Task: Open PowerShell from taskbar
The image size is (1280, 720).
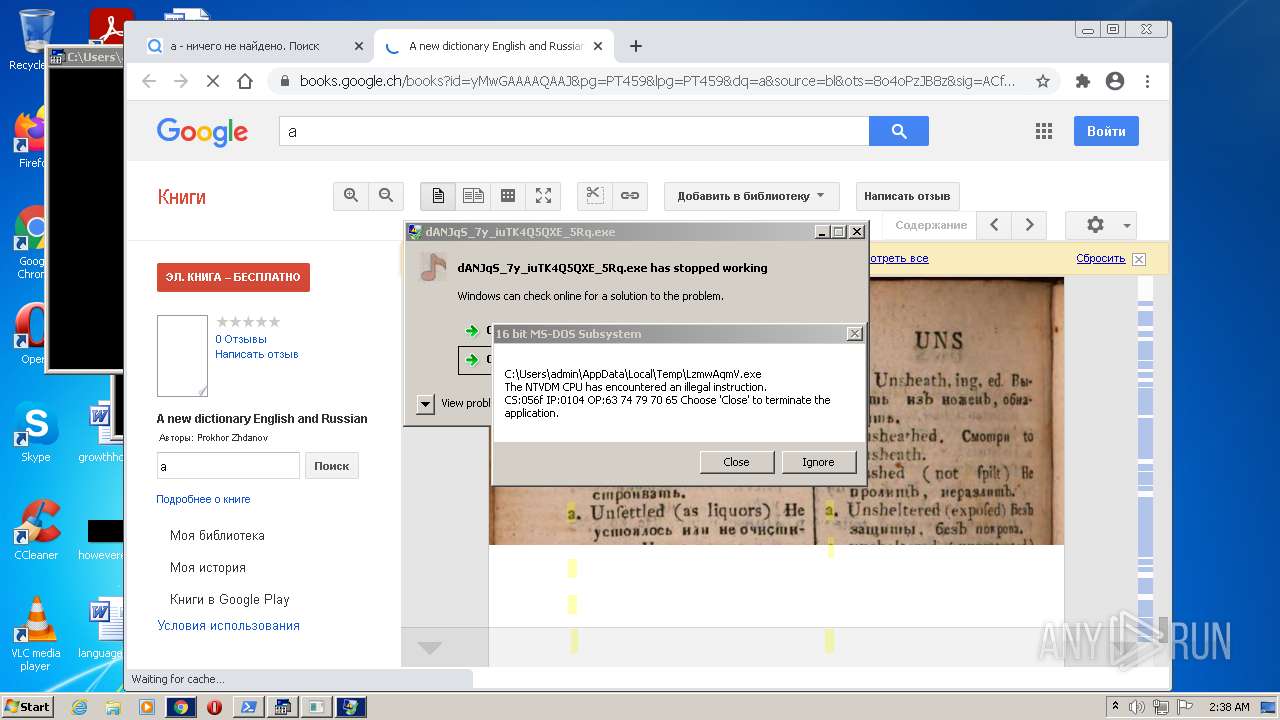Action: tap(248, 707)
